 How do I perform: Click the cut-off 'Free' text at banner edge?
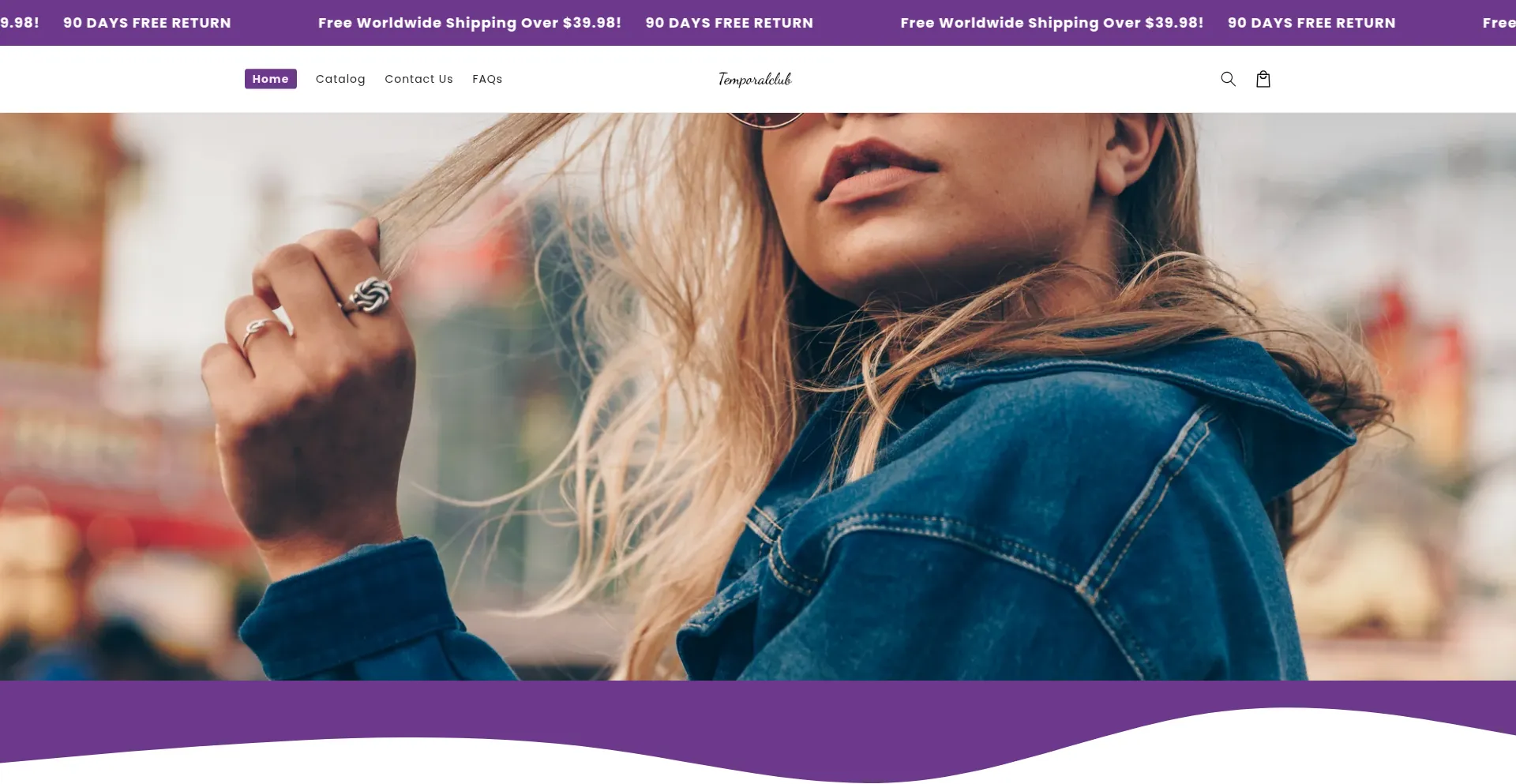pyautogui.click(x=1499, y=23)
